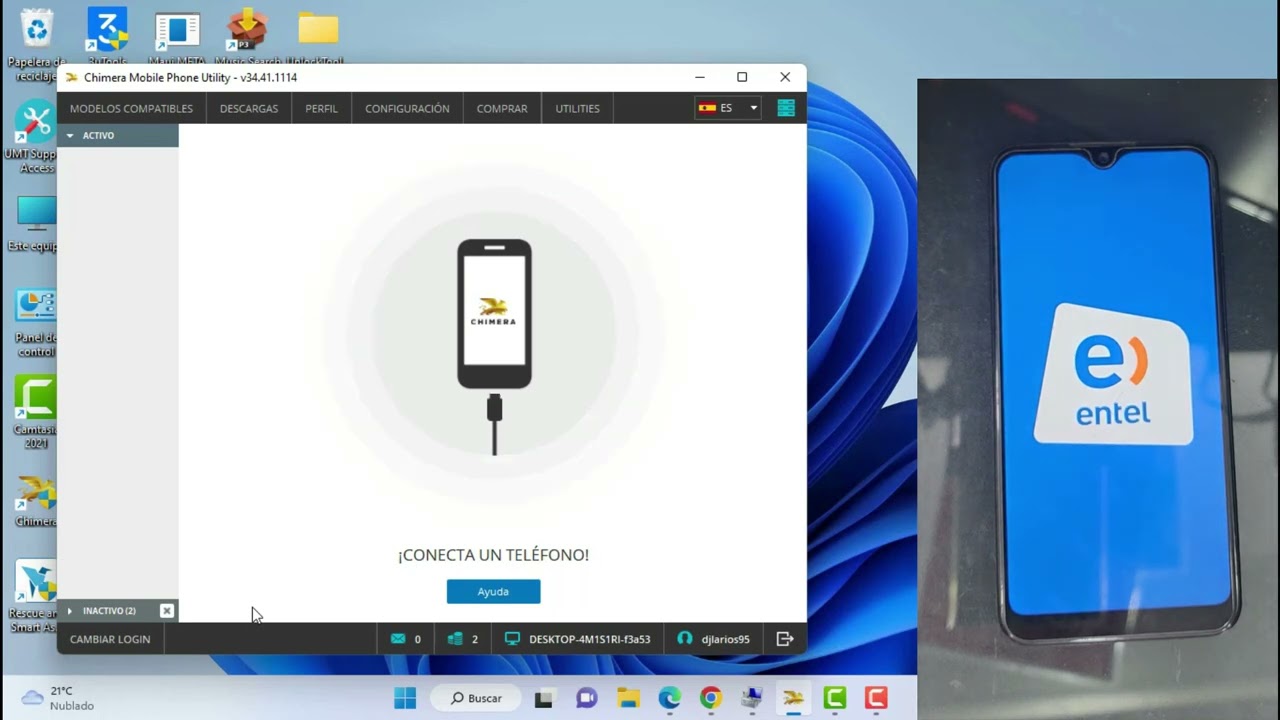Open the messages envelope icon in status bar

point(398,639)
